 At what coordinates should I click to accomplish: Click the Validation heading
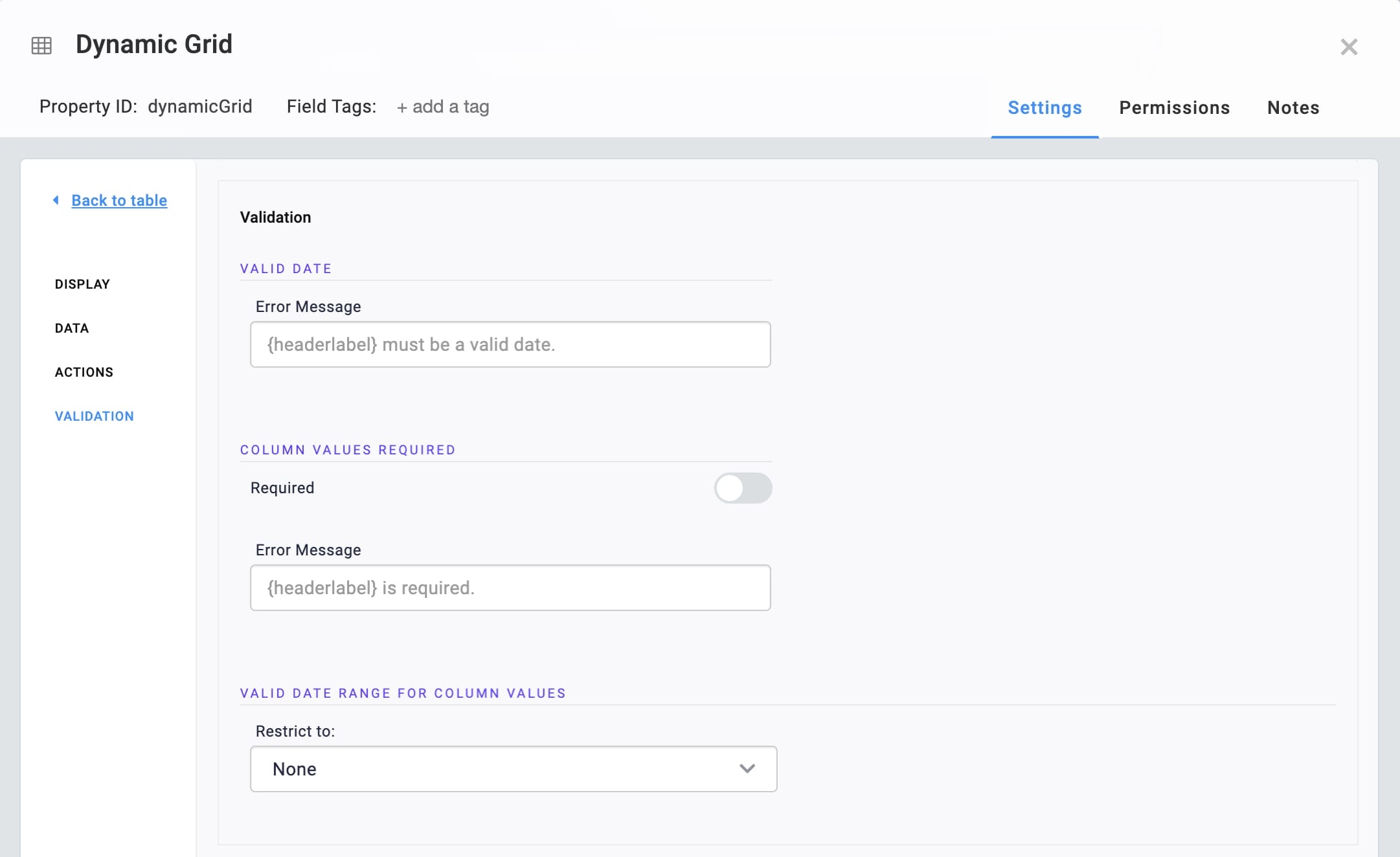pos(276,217)
